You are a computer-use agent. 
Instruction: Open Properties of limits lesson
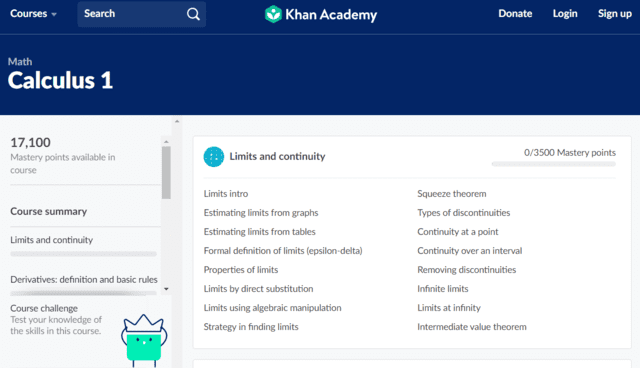tap(241, 270)
